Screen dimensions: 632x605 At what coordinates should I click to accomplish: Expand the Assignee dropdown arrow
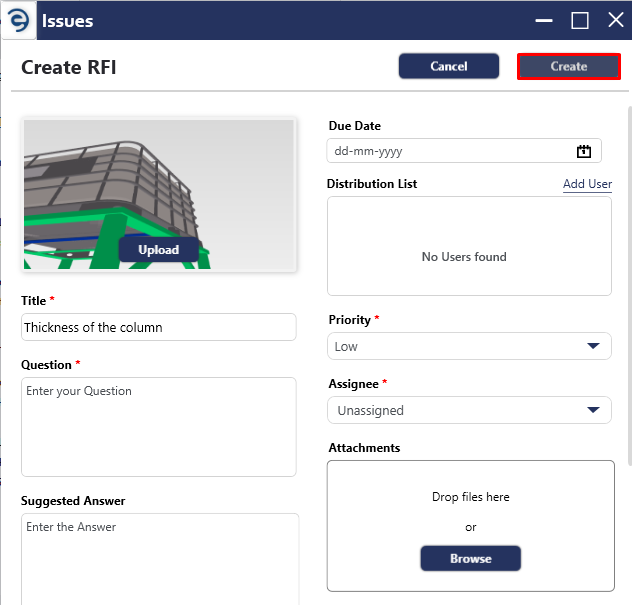pos(593,410)
